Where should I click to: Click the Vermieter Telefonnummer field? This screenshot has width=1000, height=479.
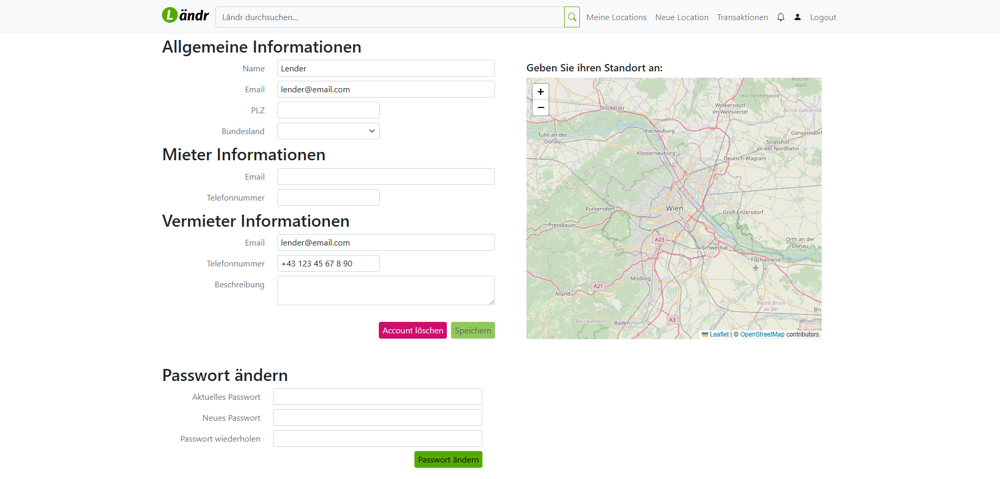coord(328,263)
